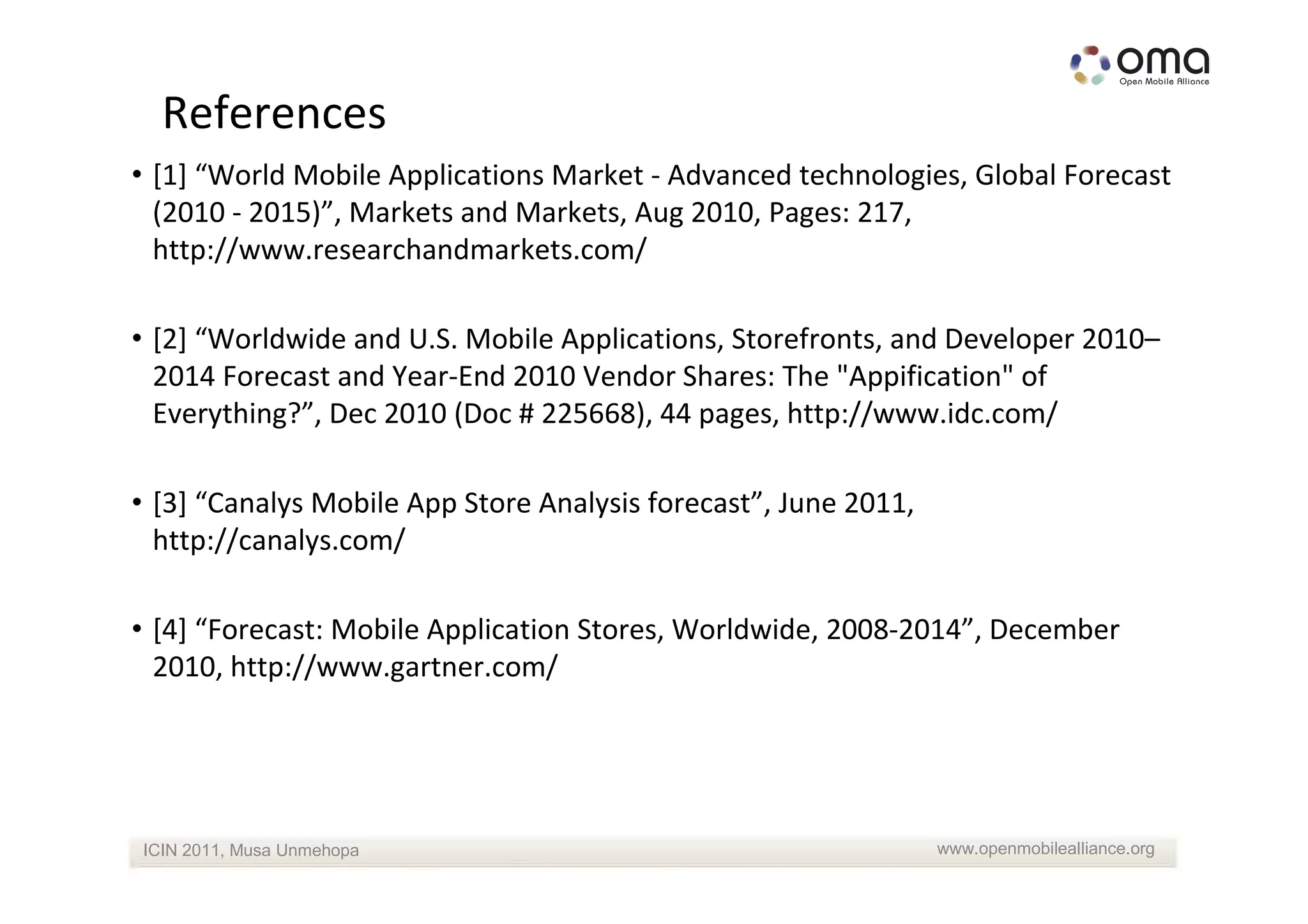Click the OMA Open Mobile Alliance logo

click(x=1140, y=65)
